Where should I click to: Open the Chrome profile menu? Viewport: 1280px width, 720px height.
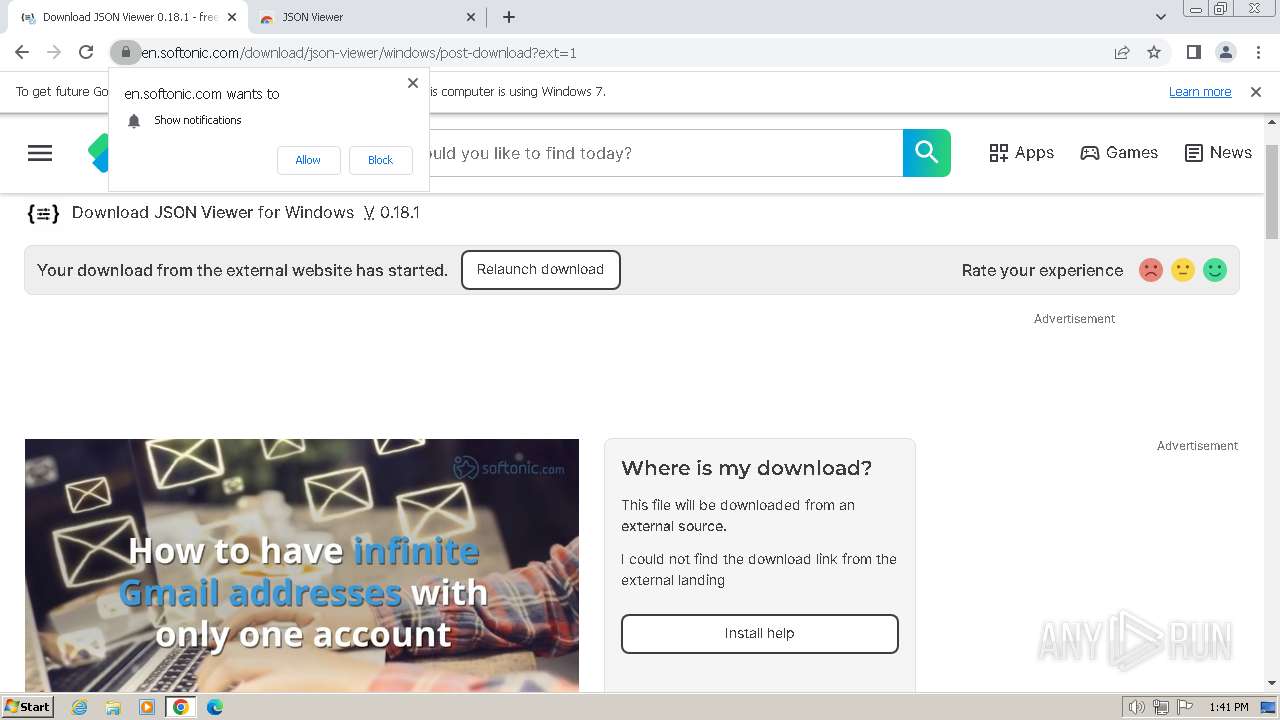point(1225,52)
